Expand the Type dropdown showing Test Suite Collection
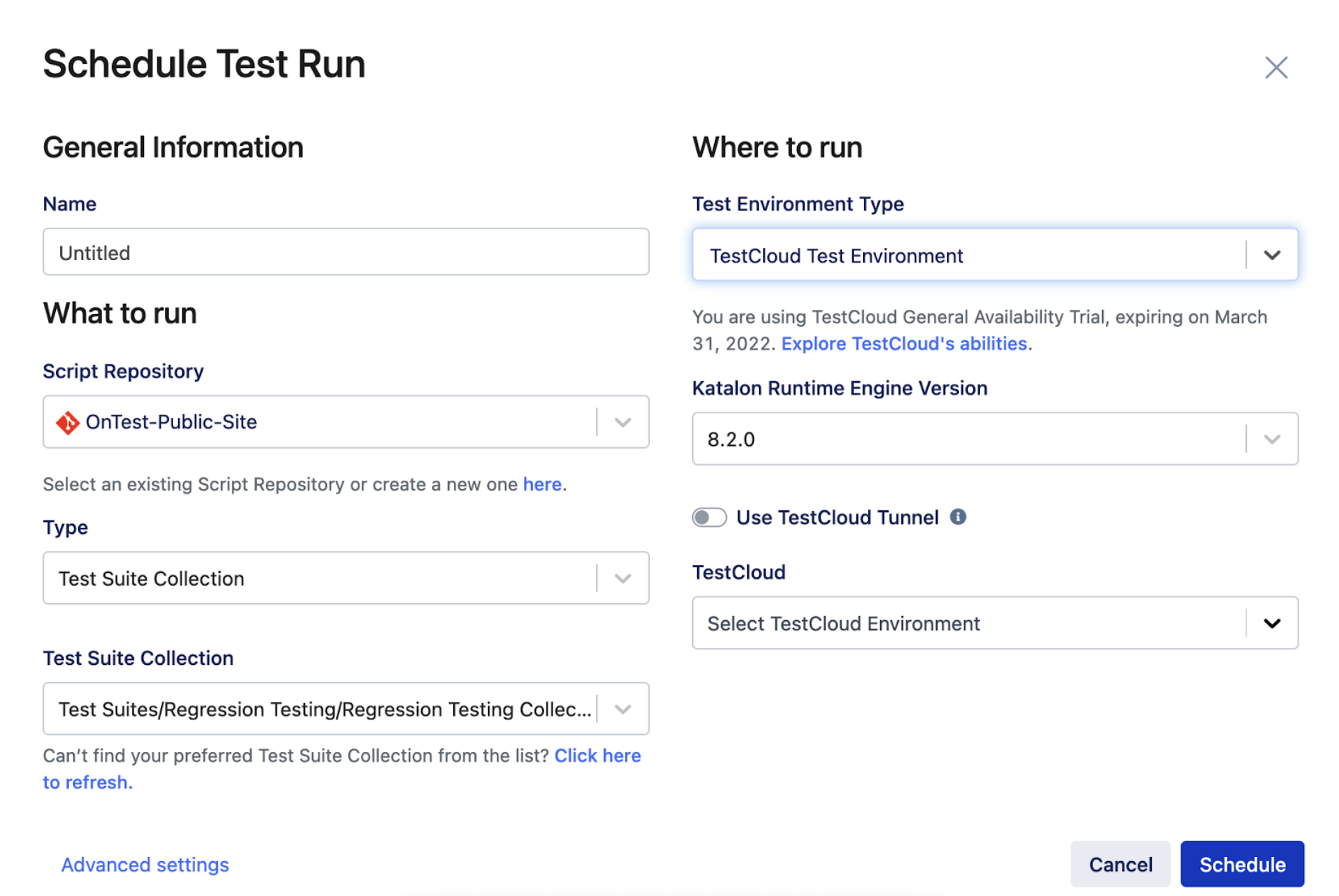 [346, 578]
